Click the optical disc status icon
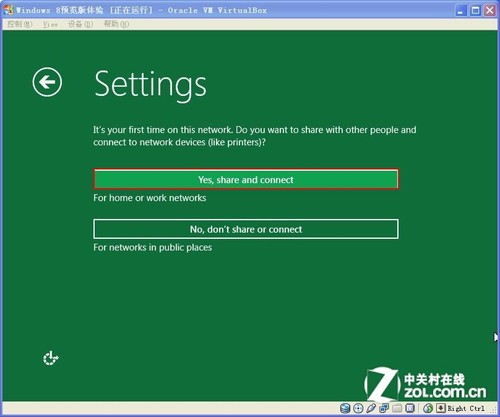The width and height of the screenshot is (500, 417). 358,408
